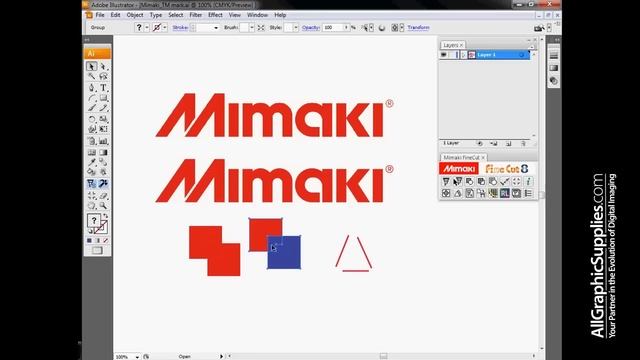Click the Opacity value input field
Viewport: 640px width, 360px height.
[x=333, y=27]
